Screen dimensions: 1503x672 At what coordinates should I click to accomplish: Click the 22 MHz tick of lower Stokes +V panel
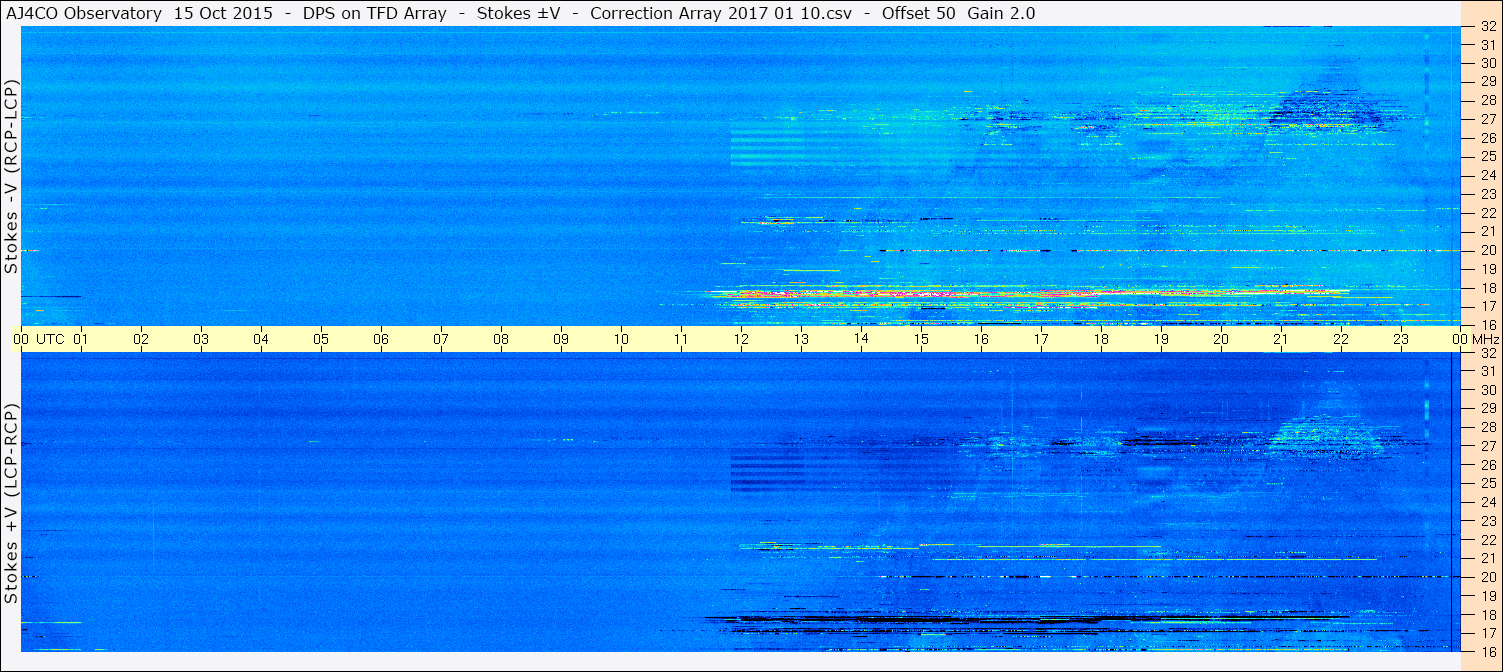[x=1488, y=540]
